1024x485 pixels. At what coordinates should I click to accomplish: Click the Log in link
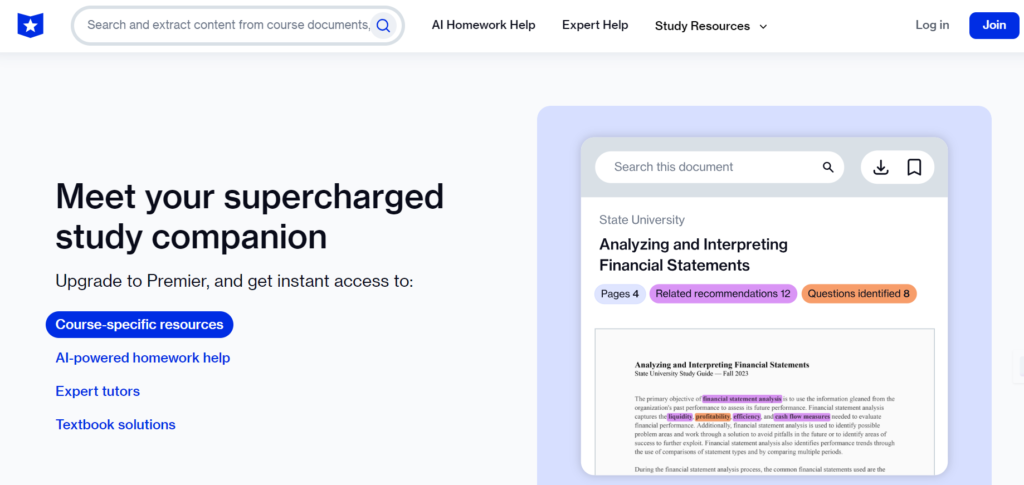pyautogui.click(x=932, y=25)
